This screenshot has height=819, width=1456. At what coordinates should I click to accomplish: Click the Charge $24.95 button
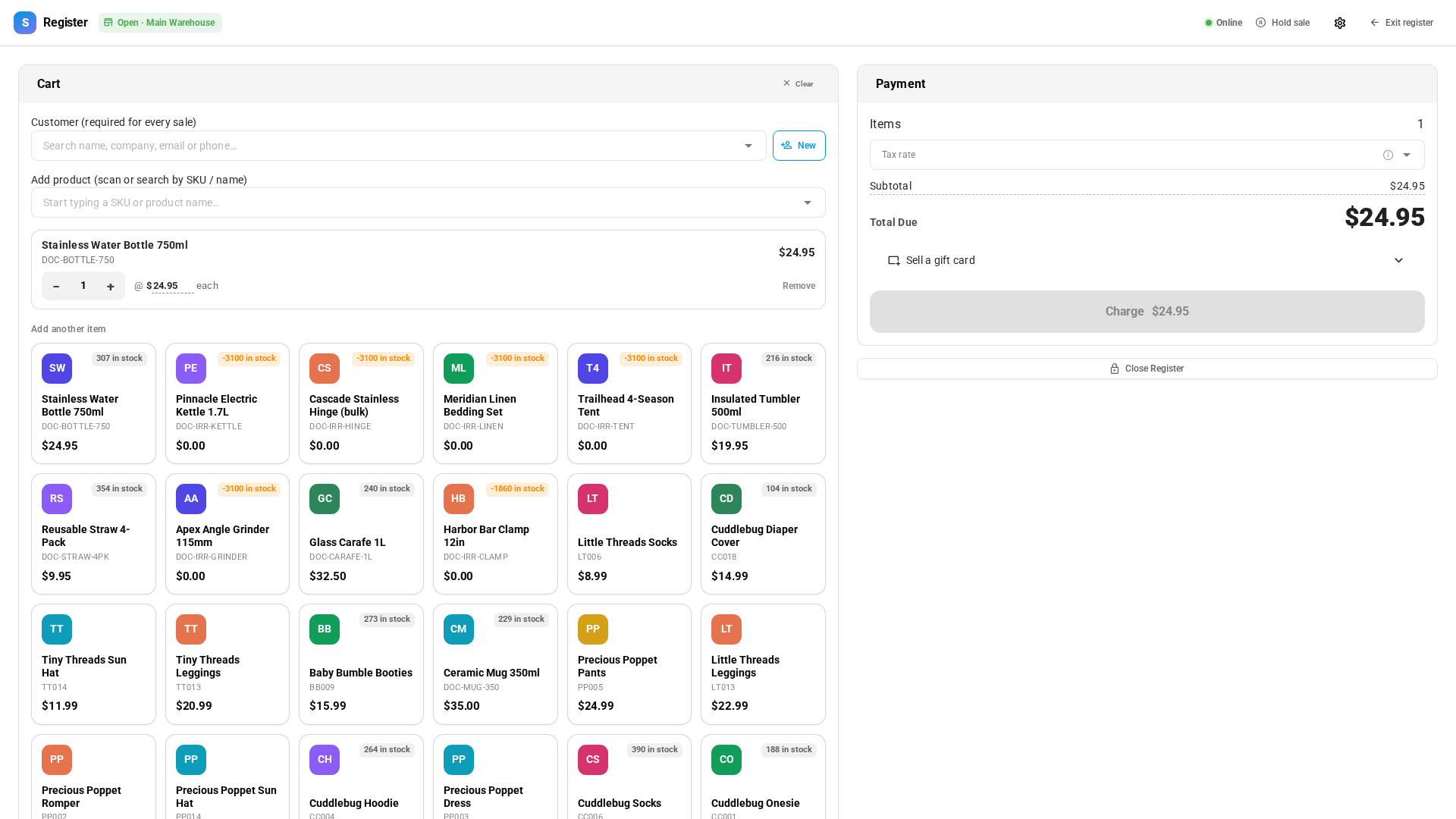pos(1147,312)
